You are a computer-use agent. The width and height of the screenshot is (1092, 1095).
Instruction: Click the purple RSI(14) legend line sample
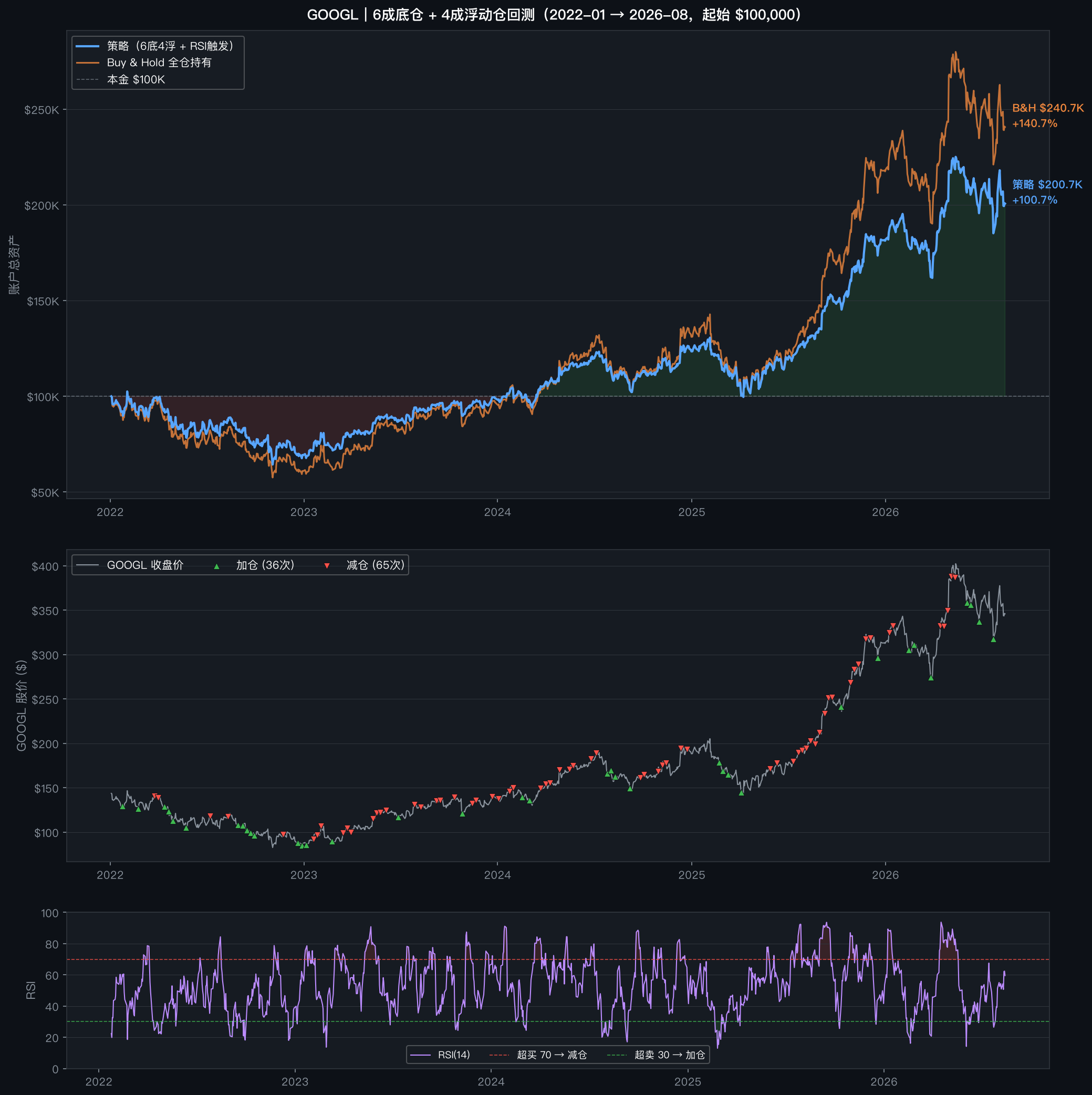[x=421, y=1055]
